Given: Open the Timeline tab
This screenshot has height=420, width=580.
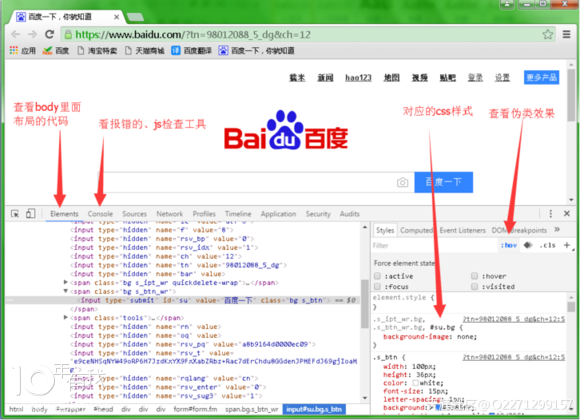Looking at the screenshot, I should pyautogui.click(x=238, y=214).
